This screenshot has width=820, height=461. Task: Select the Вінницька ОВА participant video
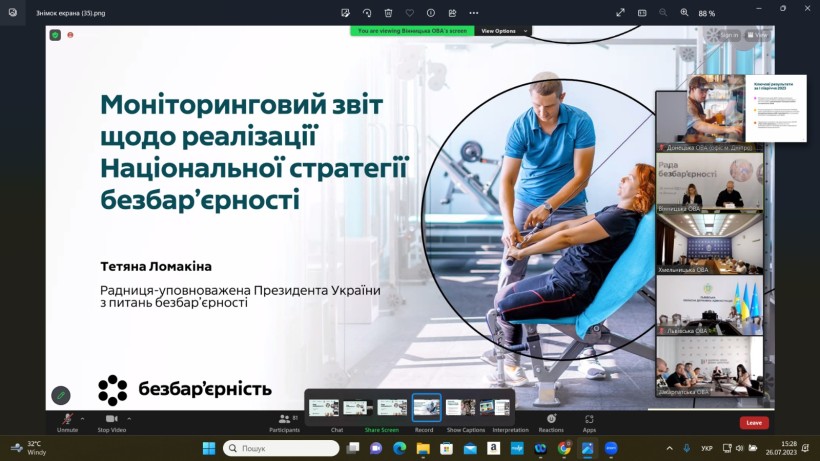[710, 182]
